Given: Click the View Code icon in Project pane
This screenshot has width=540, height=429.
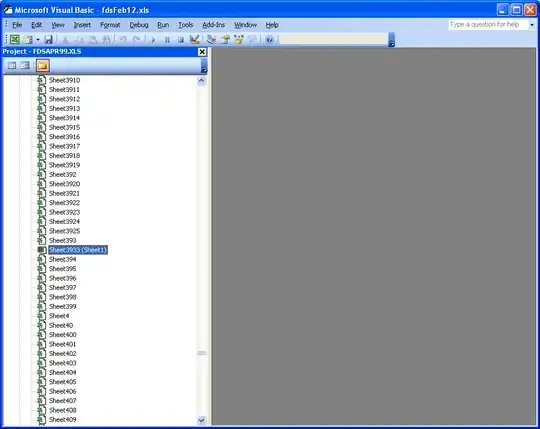Looking at the screenshot, I should point(12,65).
